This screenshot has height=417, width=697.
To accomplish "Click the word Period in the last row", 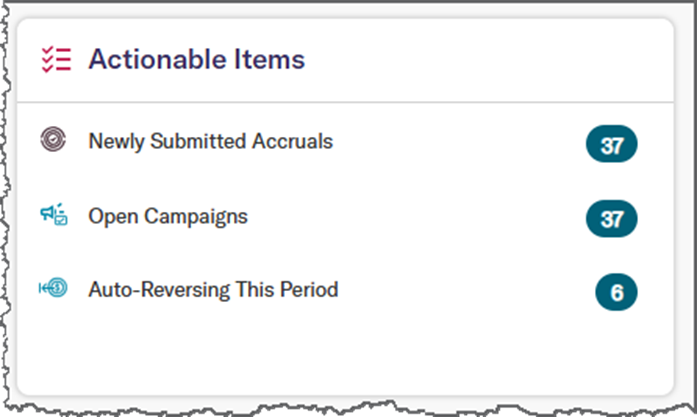I will [309, 290].
